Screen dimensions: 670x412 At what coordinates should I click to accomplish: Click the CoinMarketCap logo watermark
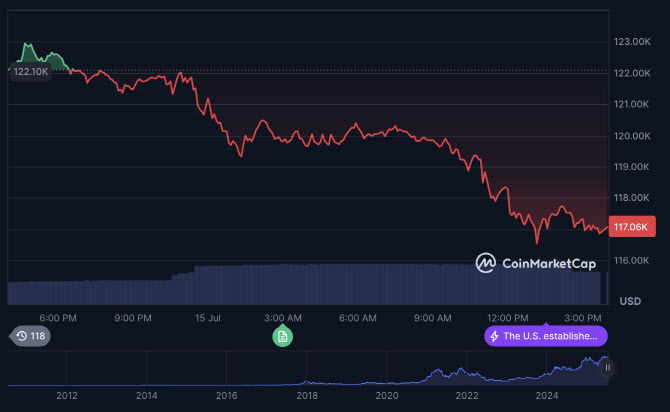(536, 263)
